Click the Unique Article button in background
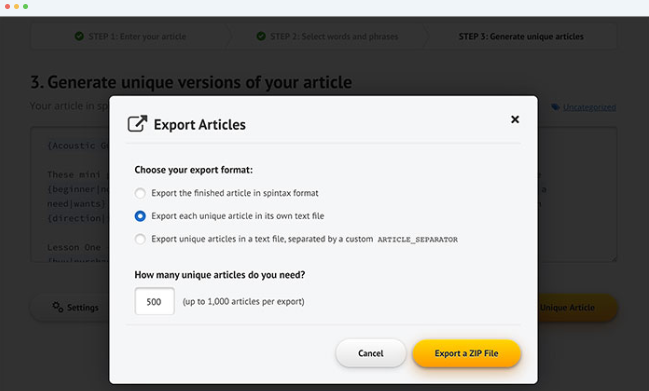The image size is (649, 391). [577, 307]
